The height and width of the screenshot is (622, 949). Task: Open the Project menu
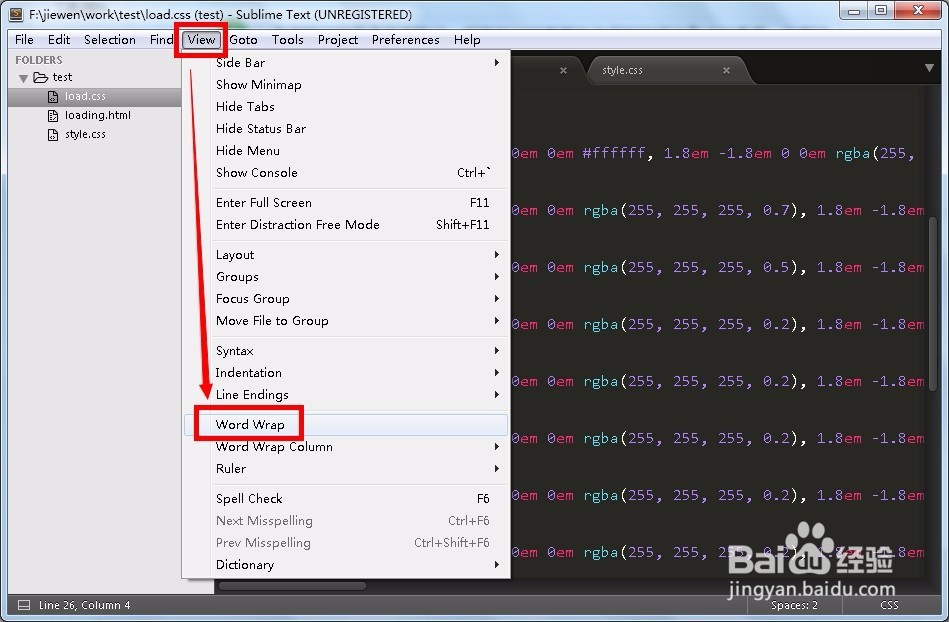point(338,40)
